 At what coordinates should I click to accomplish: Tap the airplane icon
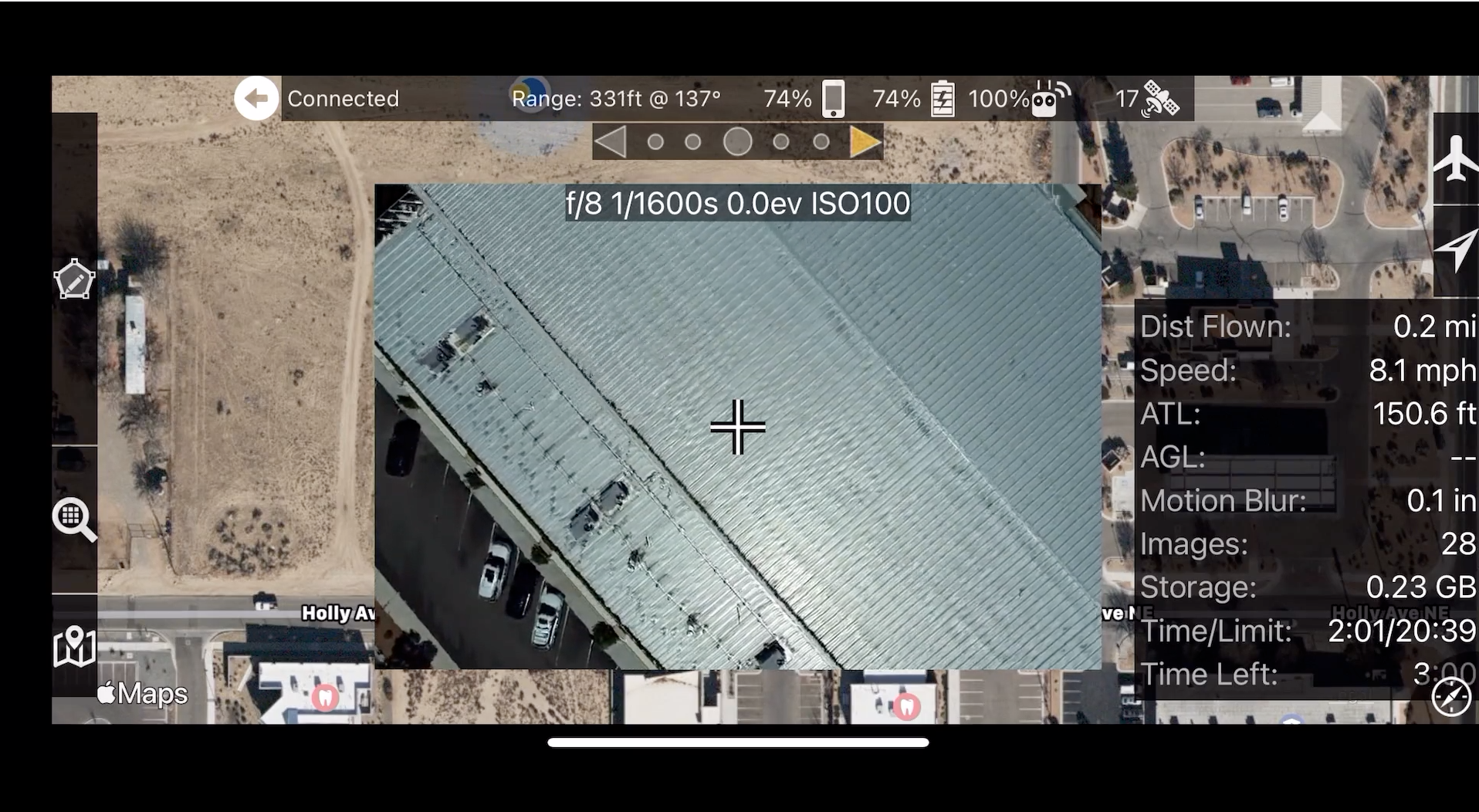coord(1455,159)
